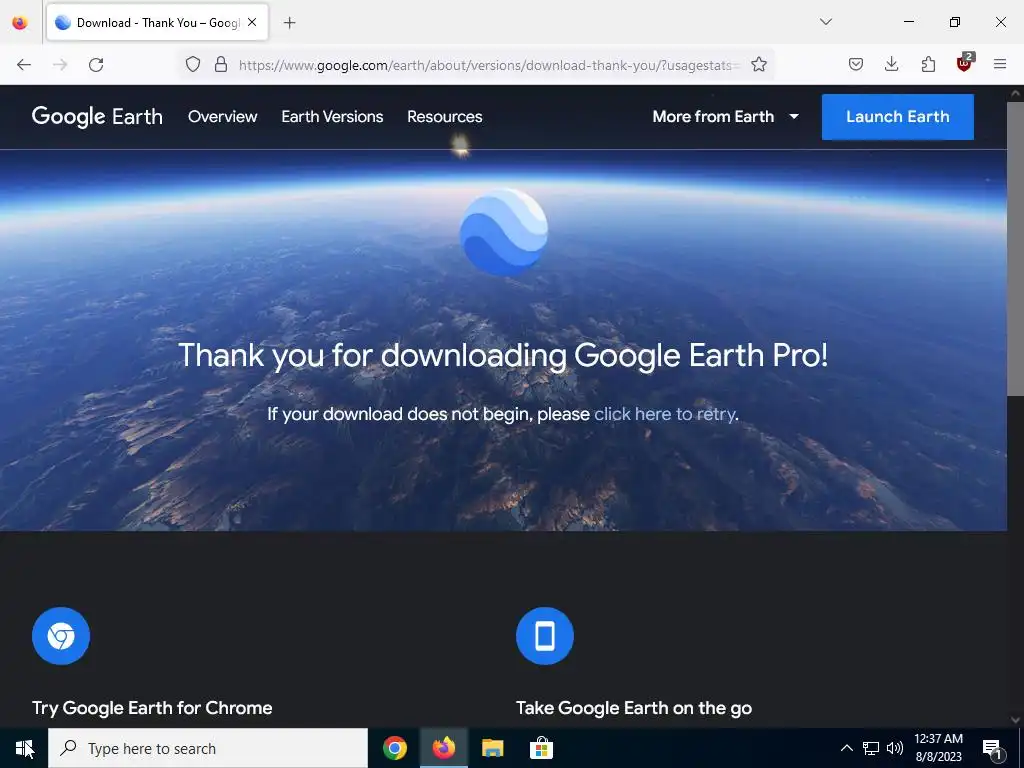This screenshot has width=1024, height=768.
Task: Go to Google Earth home logo
Action: pyautogui.click(x=97, y=117)
